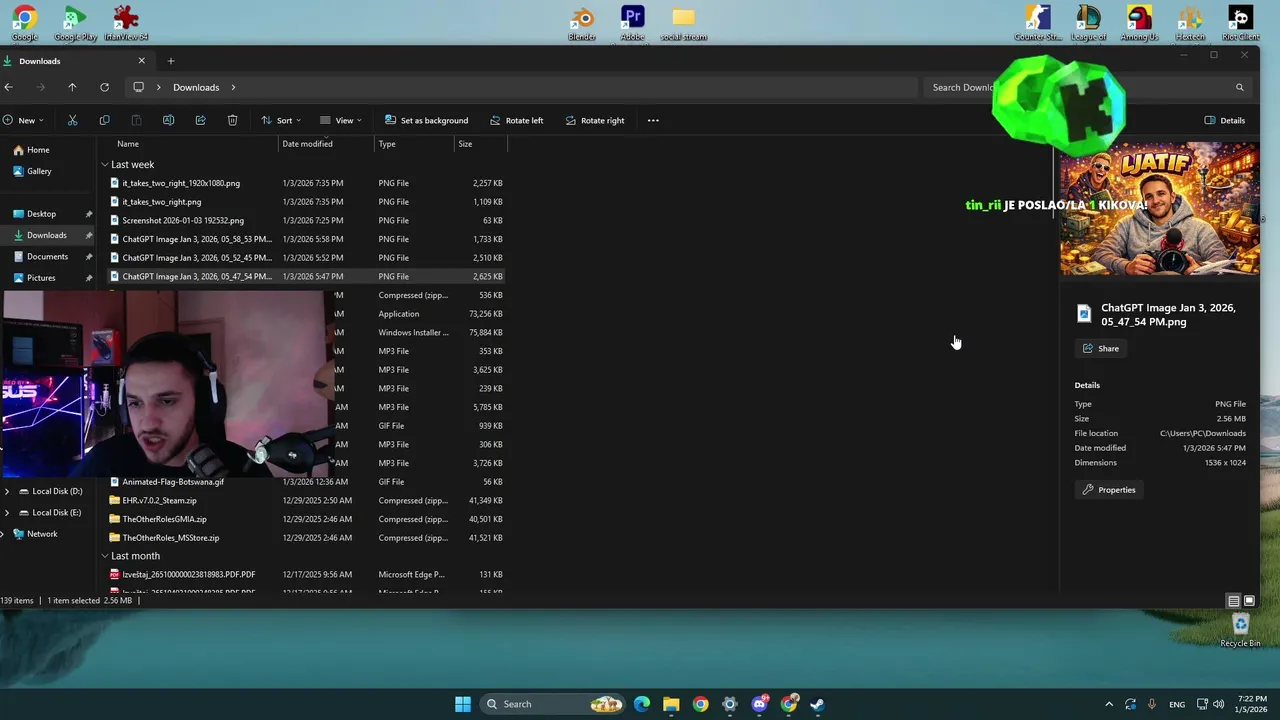The height and width of the screenshot is (720, 1280).
Task: Expand Local Disk (D:) in navigation pane
Action: (x=7, y=491)
